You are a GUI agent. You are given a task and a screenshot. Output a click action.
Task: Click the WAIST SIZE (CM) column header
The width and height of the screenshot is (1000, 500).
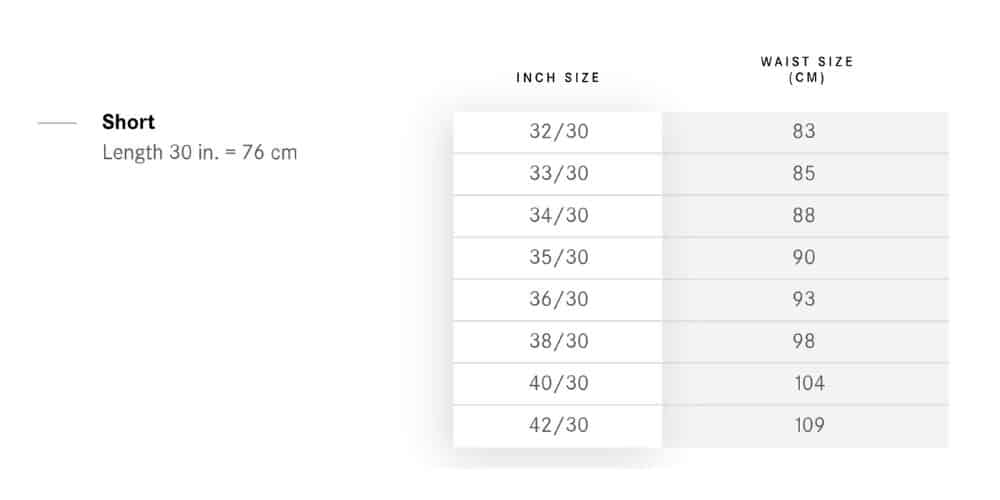coord(807,70)
